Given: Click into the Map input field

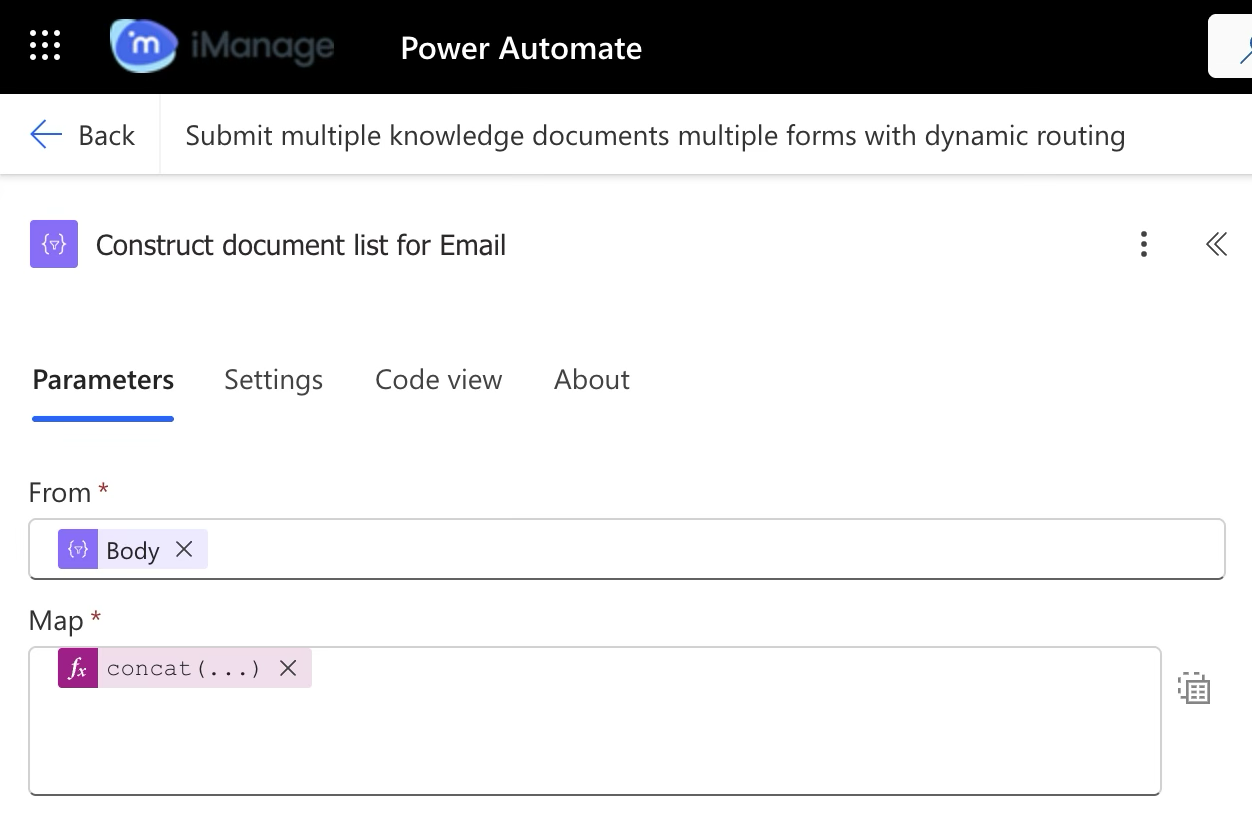Looking at the screenshot, I should tap(595, 721).
